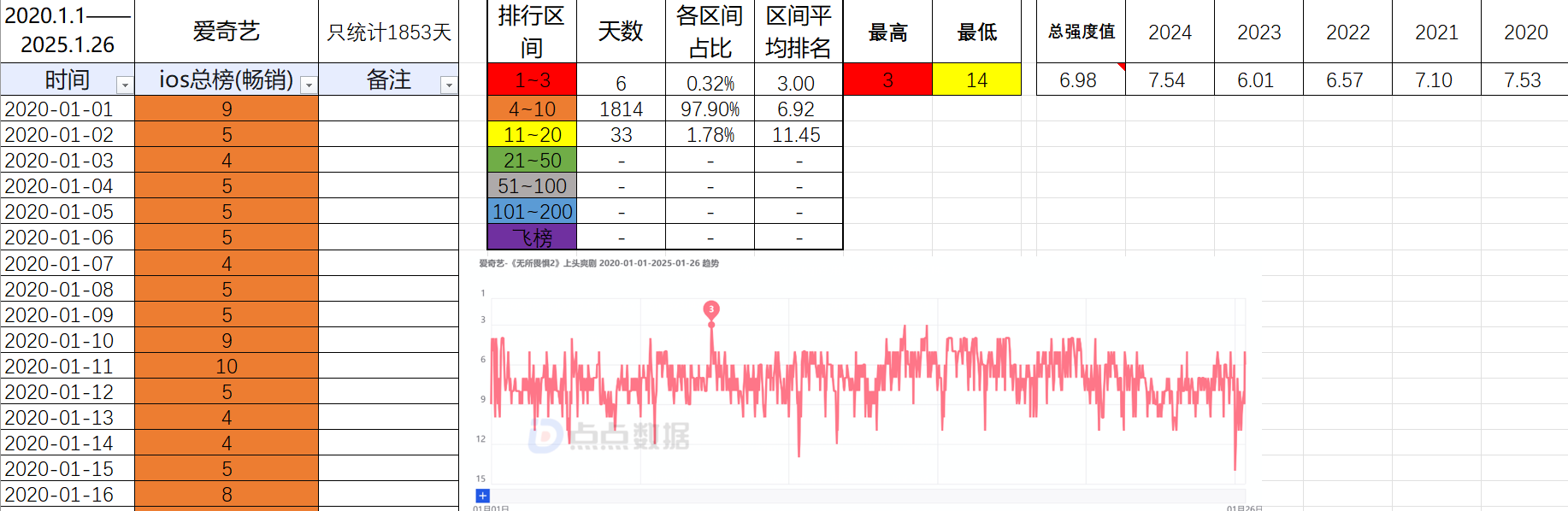Click the red comment indicator beside 总强度值
The height and width of the screenshot is (511, 1568).
tap(1121, 67)
